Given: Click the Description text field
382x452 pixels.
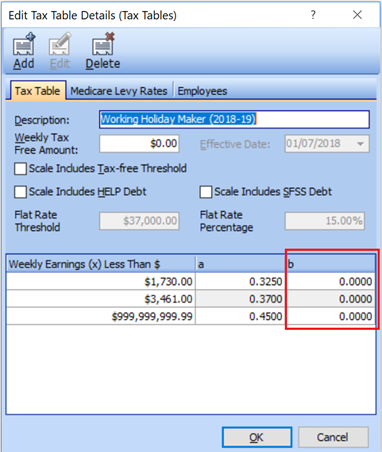Looking at the screenshot, I should [234, 119].
